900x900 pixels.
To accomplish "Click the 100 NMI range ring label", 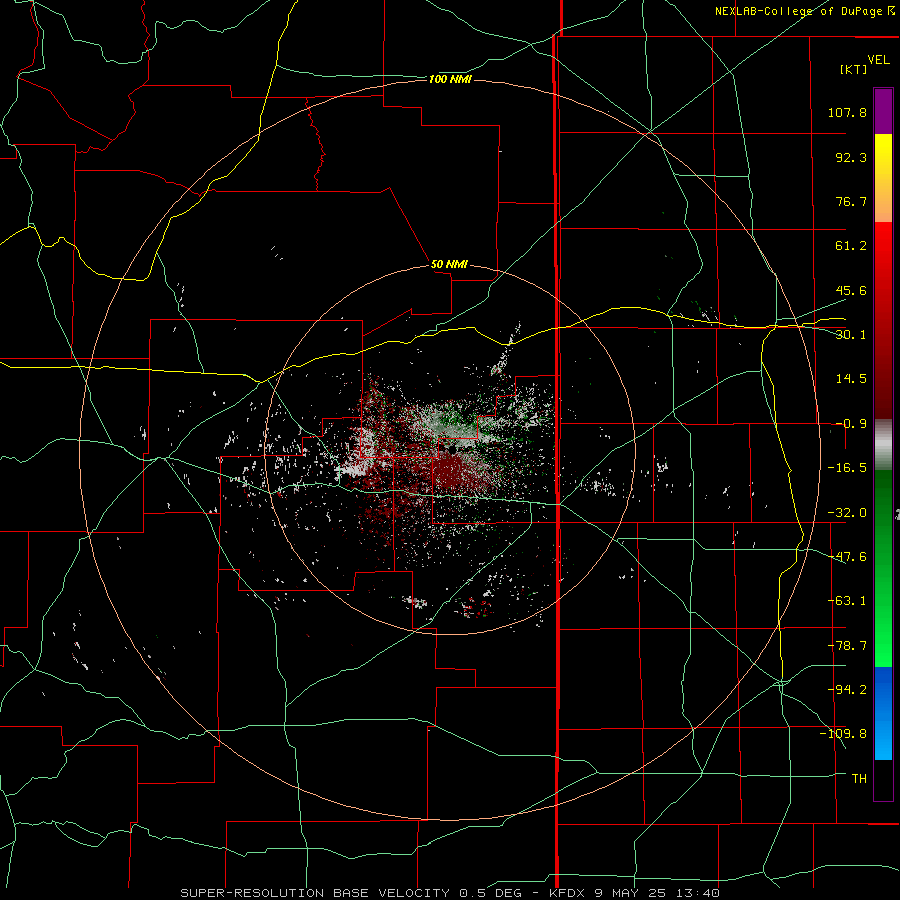I will pos(450,79).
